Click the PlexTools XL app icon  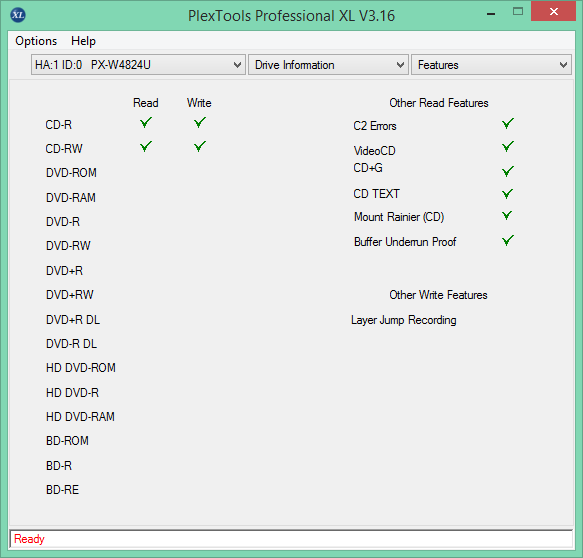[x=18, y=15]
